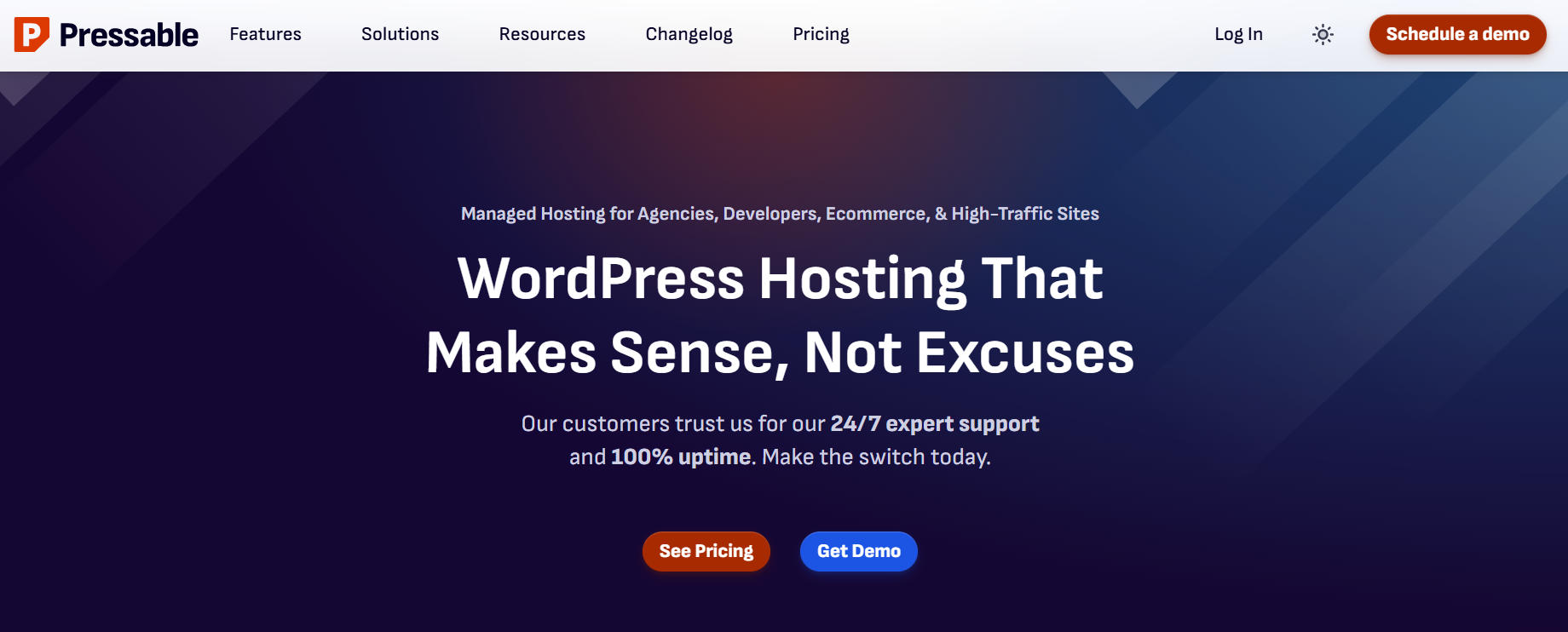The image size is (1568, 632).
Task: Open the Solutions menu
Action: point(400,34)
